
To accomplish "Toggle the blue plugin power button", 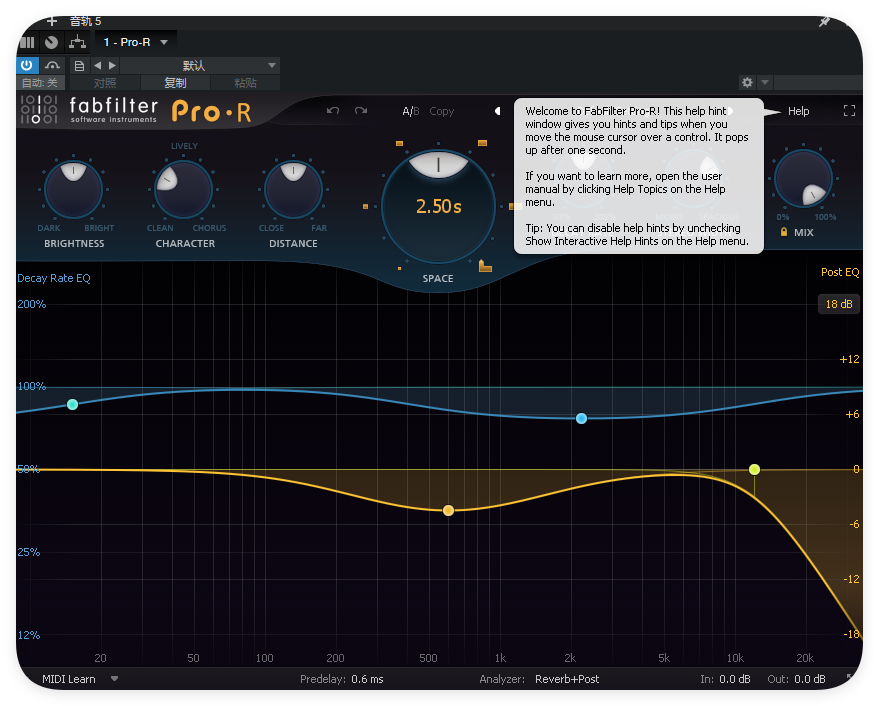I will (x=27, y=65).
